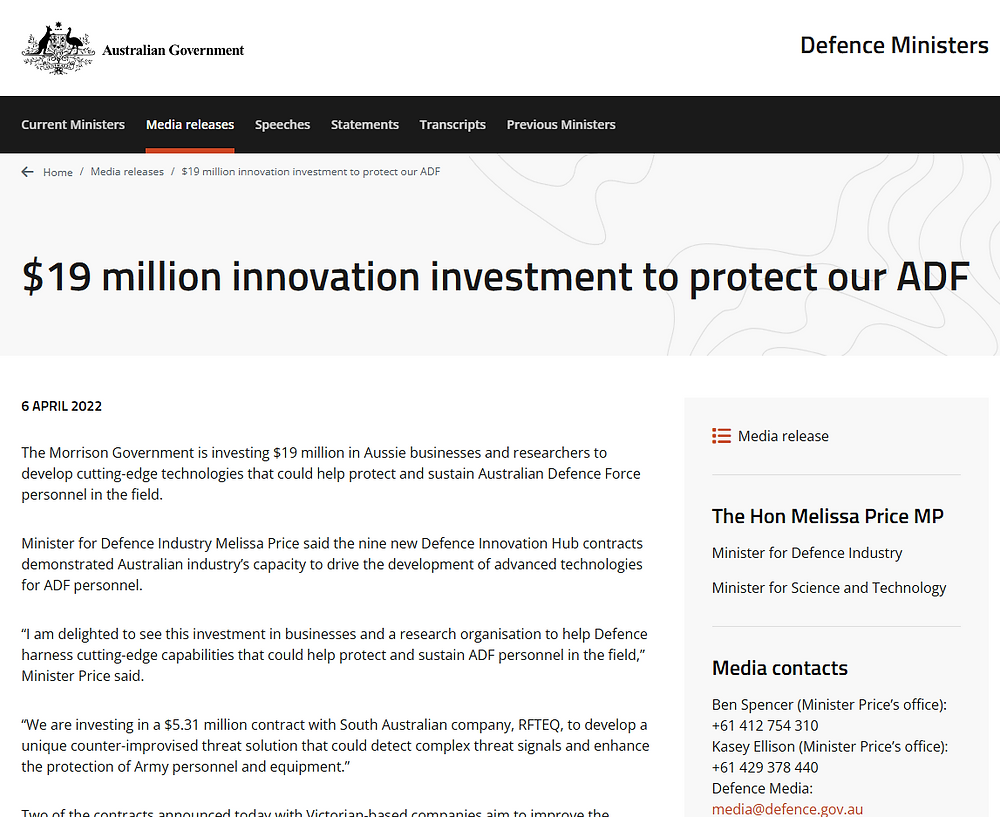
Task: Click 'Kasey Ellison (Minister Price's office)' text
Action: [x=830, y=746]
